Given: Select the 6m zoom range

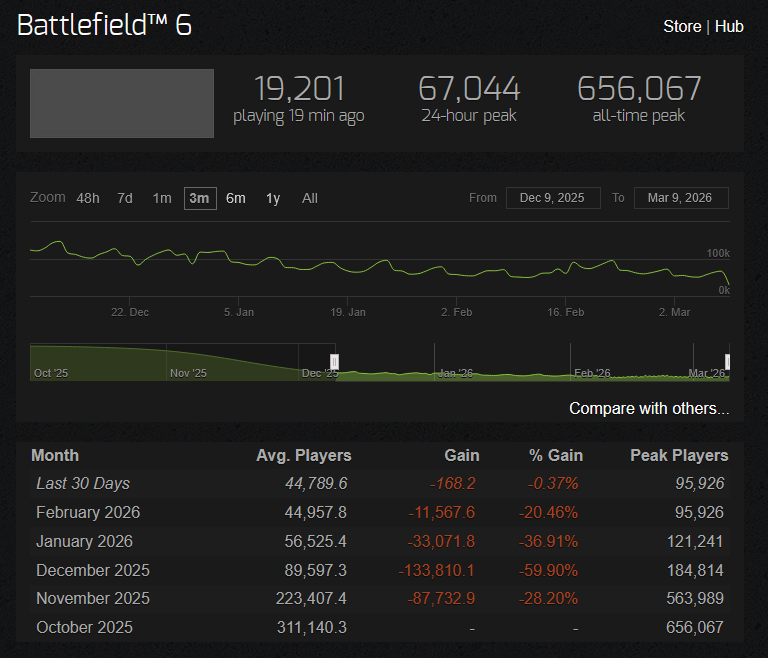Looking at the screenshot, I should (x=236, y=198).
